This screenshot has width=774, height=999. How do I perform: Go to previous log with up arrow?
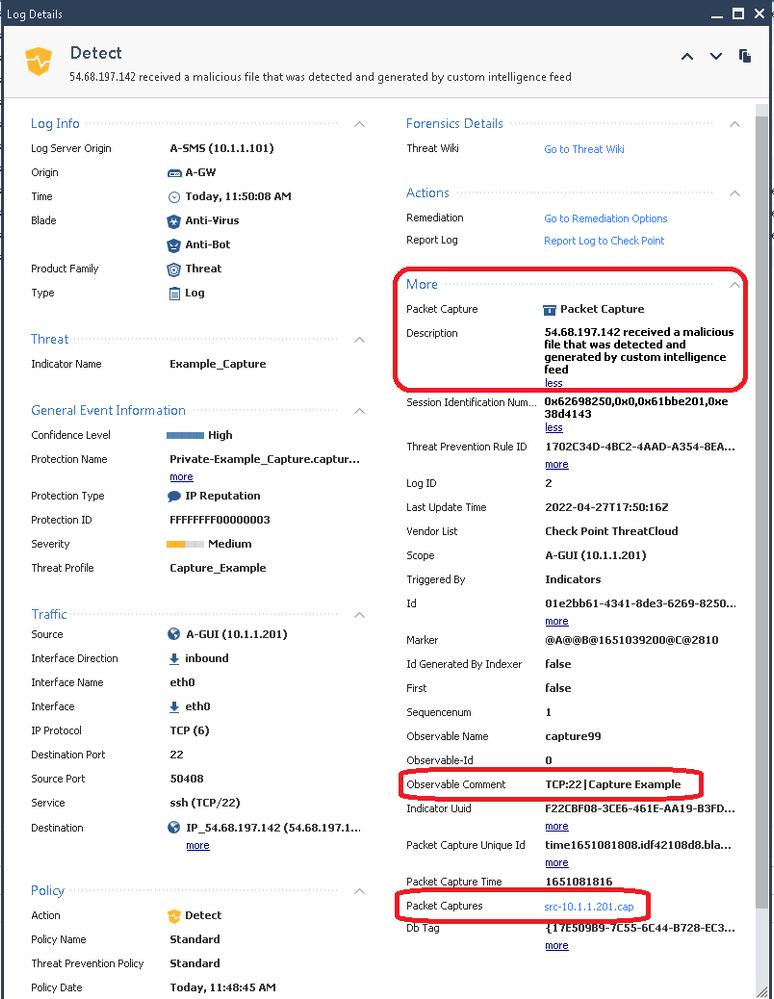687,57
